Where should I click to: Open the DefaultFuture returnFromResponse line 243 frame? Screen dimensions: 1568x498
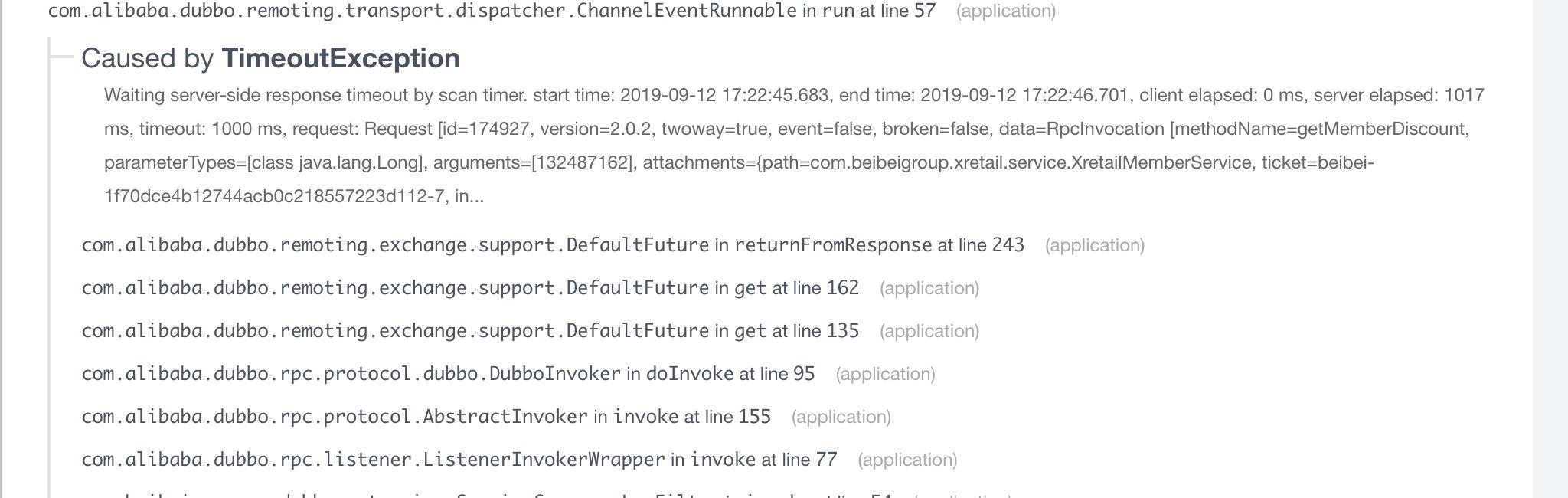click(553, 245)
